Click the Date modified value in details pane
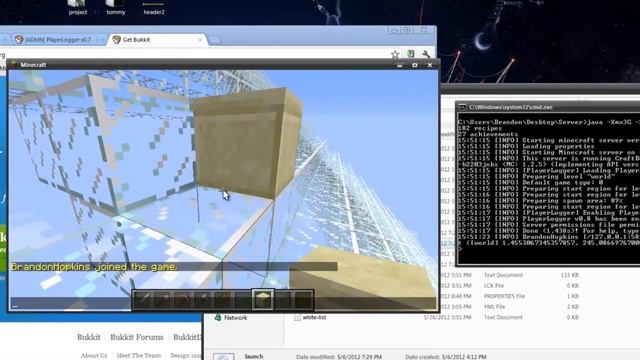The height and width of the screenshot is (360, 640). 359,357
